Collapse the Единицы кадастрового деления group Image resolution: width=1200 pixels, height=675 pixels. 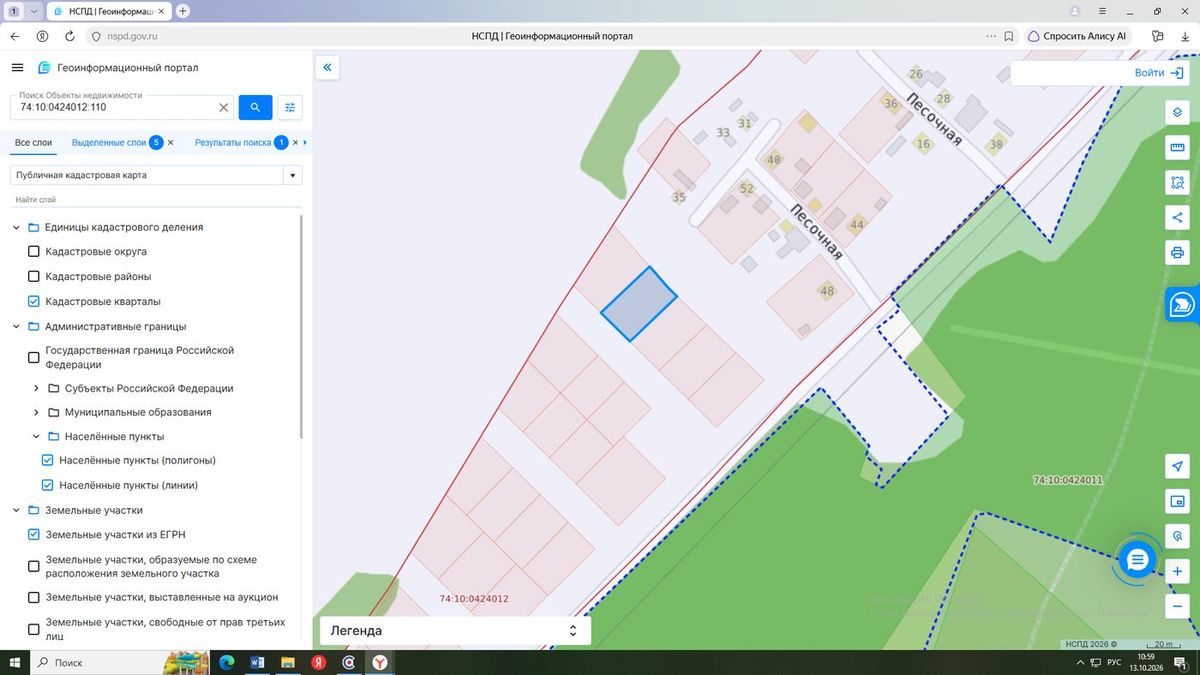coord(16,228)
